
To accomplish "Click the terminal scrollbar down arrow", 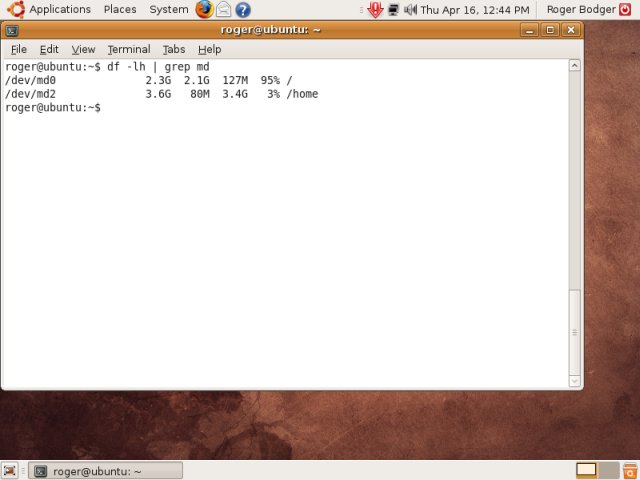I will tap(574, 381).
